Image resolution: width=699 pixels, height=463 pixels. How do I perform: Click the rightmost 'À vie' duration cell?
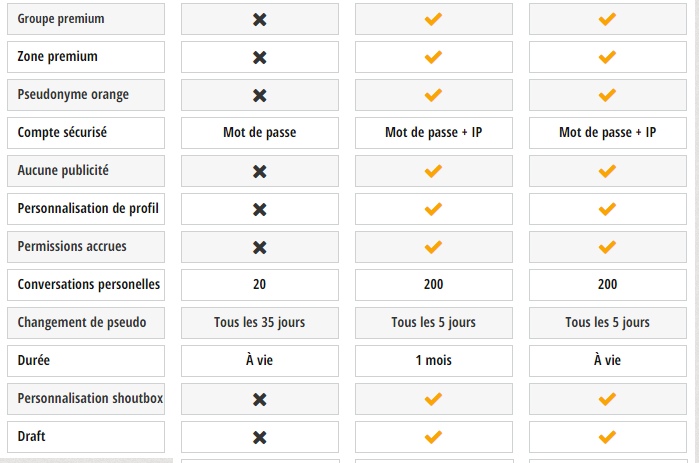[x=608, y=361]
